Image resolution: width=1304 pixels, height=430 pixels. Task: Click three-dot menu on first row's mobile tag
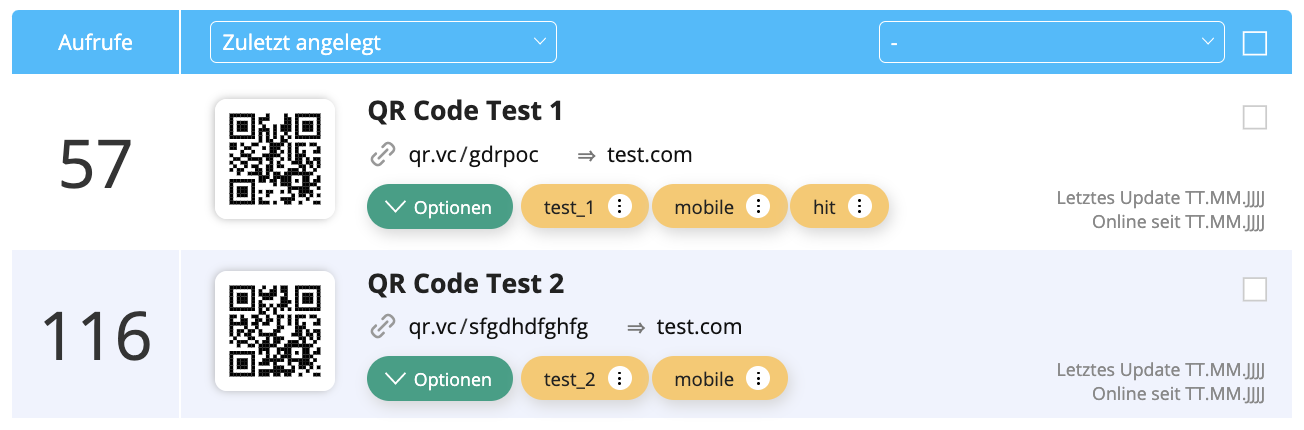click(759, 207)
